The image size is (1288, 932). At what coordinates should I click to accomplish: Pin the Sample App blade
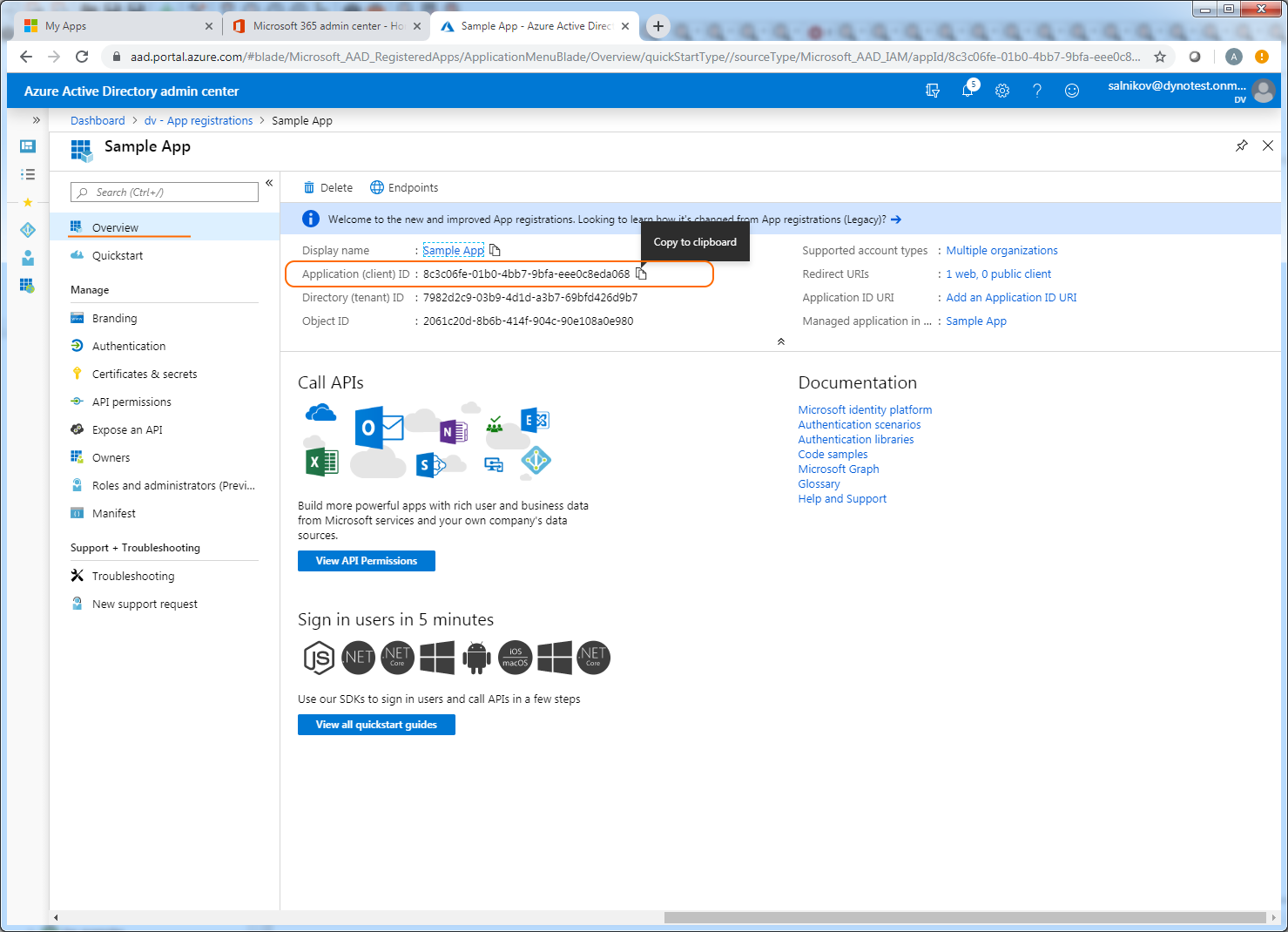coord(1242,145)
